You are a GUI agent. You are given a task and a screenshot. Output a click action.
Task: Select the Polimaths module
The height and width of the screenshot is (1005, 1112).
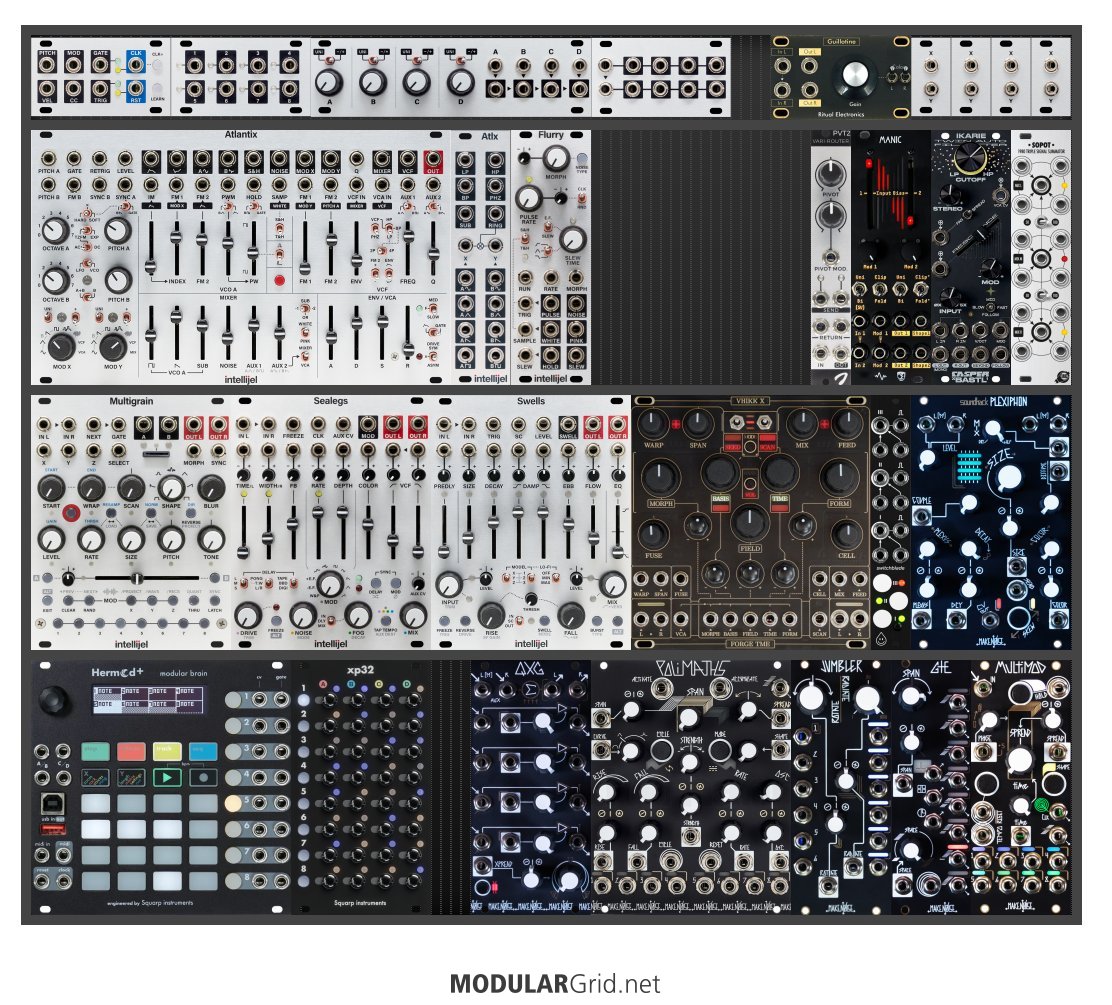pyautogui.click(x=691, y=787)
